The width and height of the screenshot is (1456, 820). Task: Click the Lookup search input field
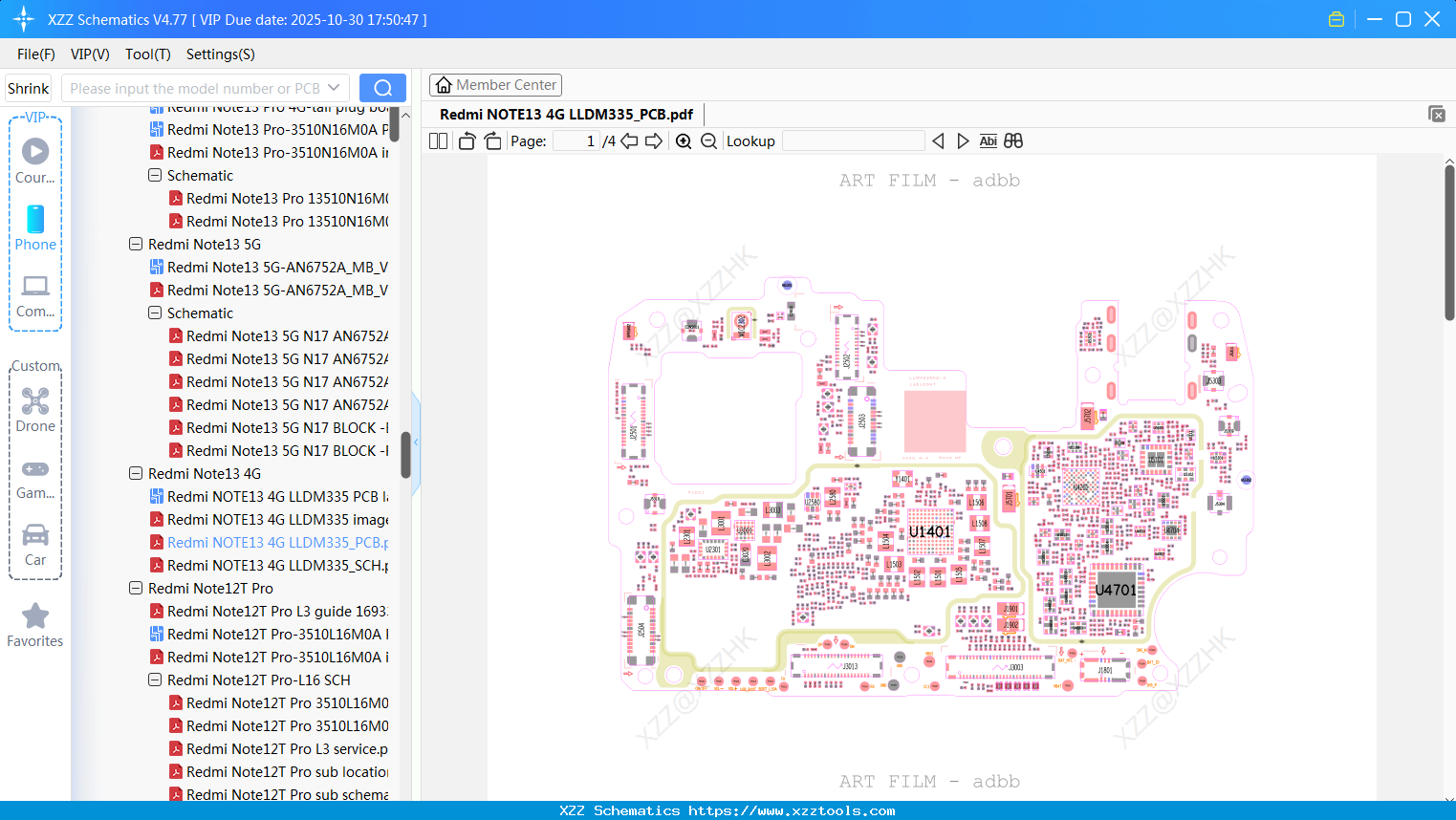852,140
